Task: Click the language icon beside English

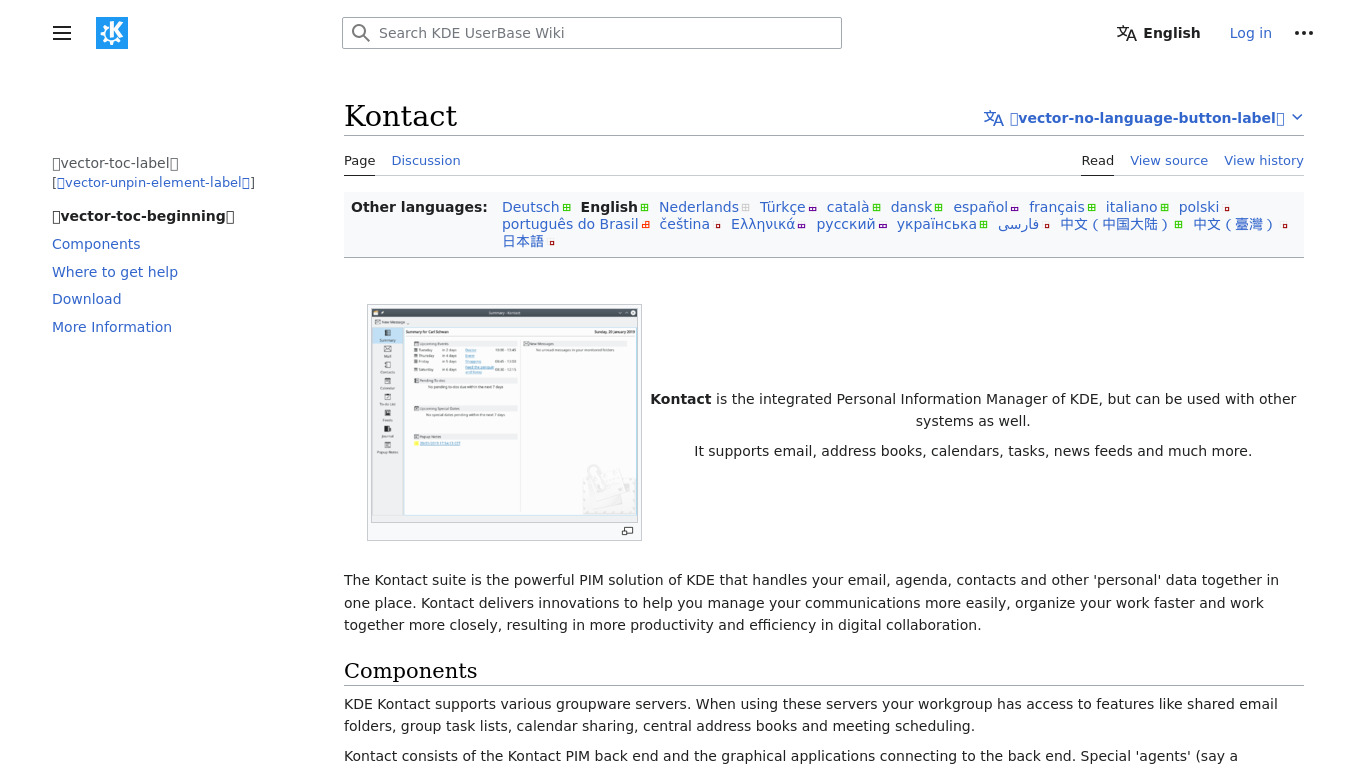Action: 1127,33
